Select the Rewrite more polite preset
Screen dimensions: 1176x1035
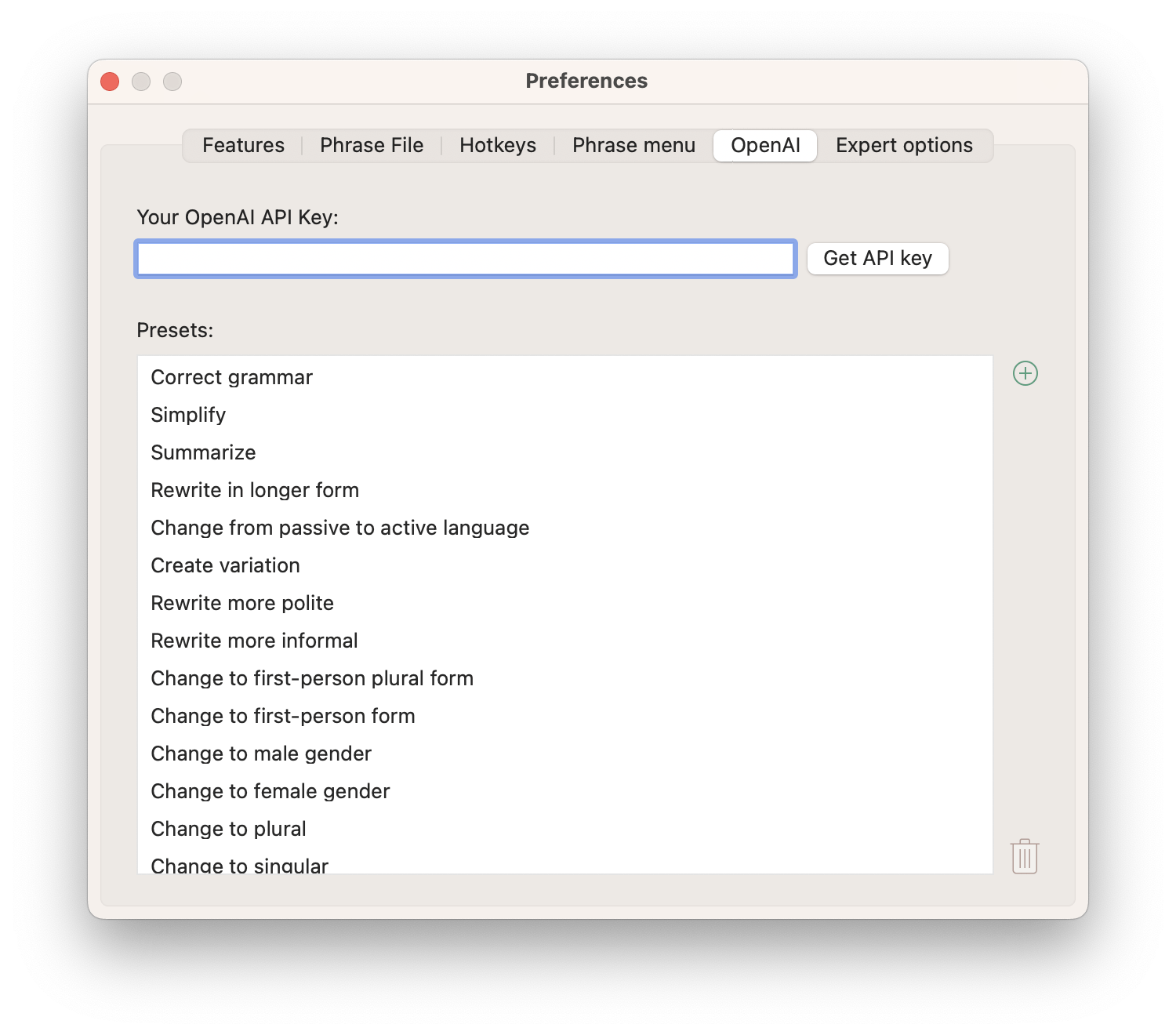[x=564, y=603]
